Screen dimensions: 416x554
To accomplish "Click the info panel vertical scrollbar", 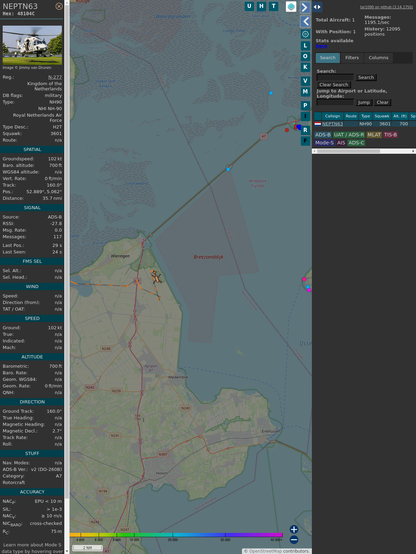I will click(67, 277).
